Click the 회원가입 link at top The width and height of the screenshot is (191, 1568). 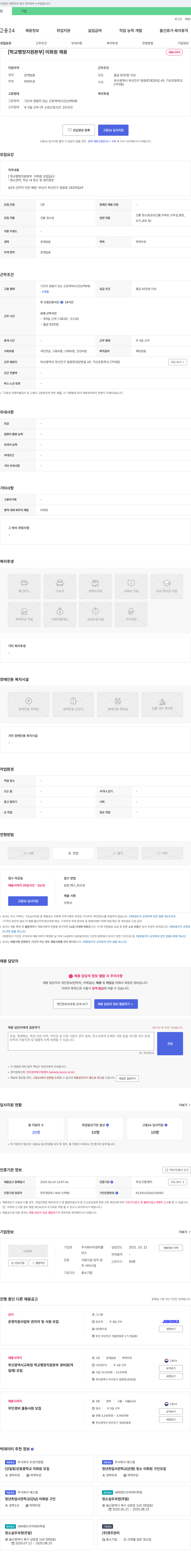(188, 19)
